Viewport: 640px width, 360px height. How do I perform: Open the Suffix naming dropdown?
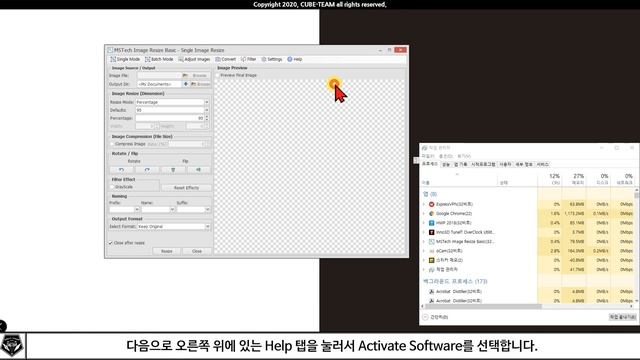207,209
